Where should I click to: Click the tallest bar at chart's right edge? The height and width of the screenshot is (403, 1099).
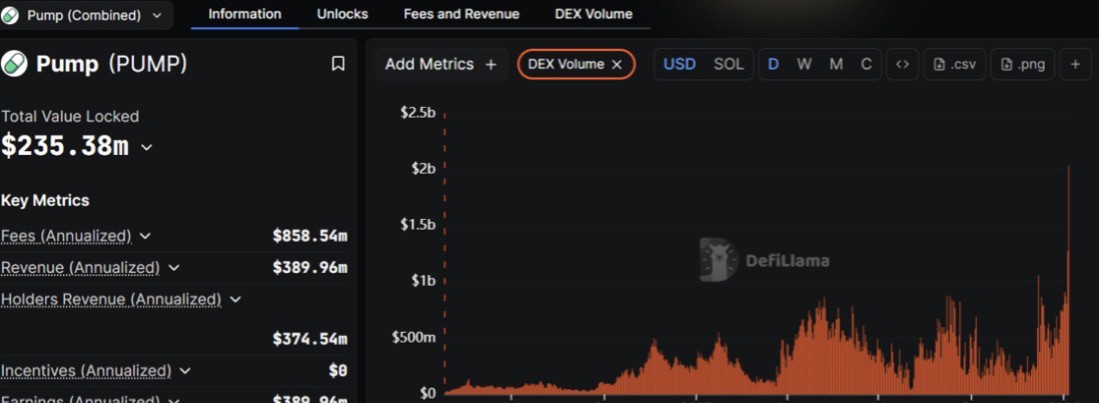point(1068,280)
